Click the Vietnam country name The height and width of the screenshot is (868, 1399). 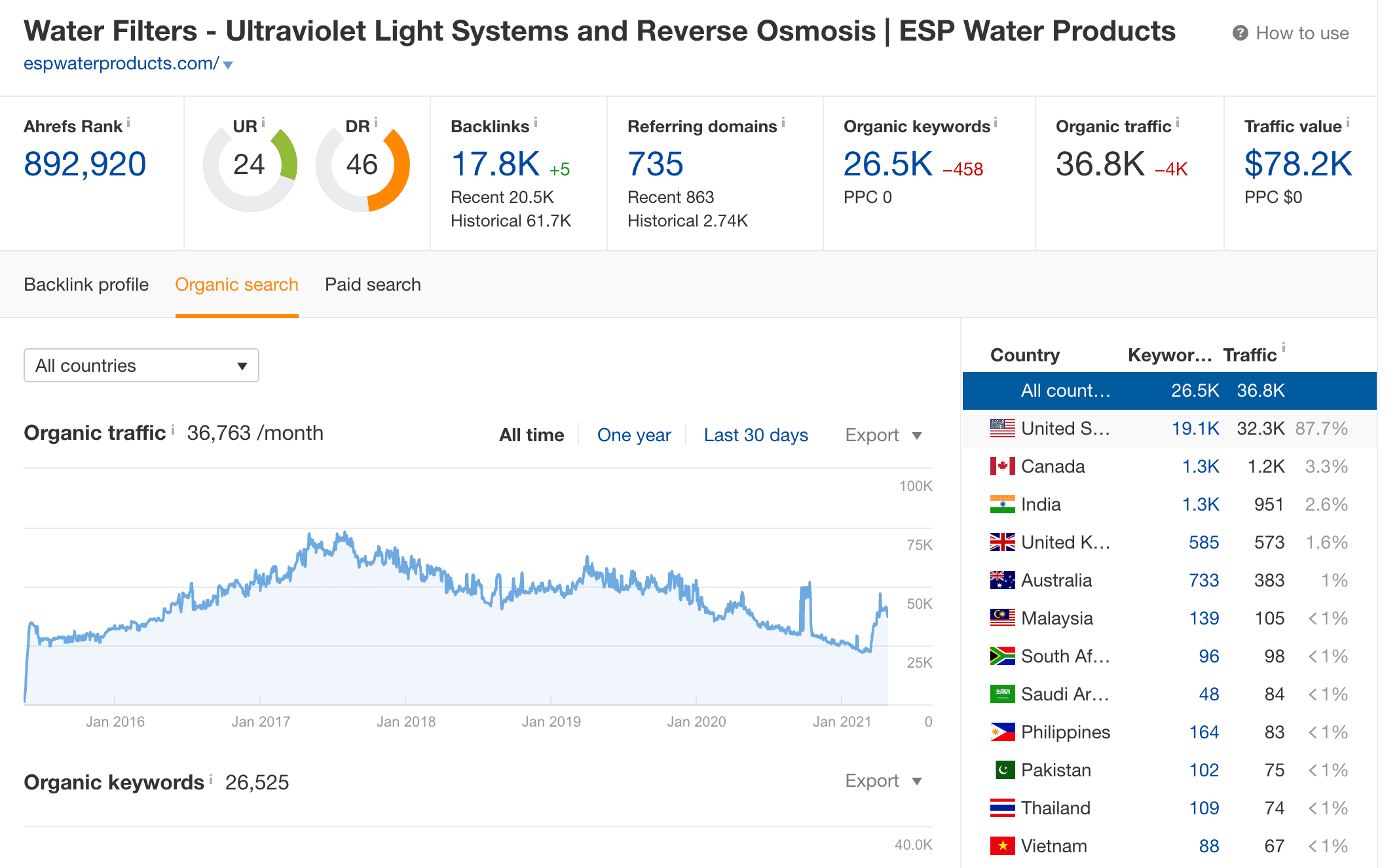coord(1054,846)
